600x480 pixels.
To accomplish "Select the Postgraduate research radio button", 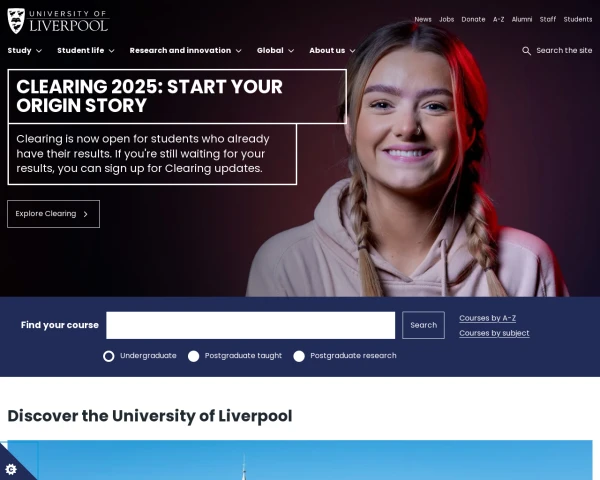I will (x=299, y=356).
